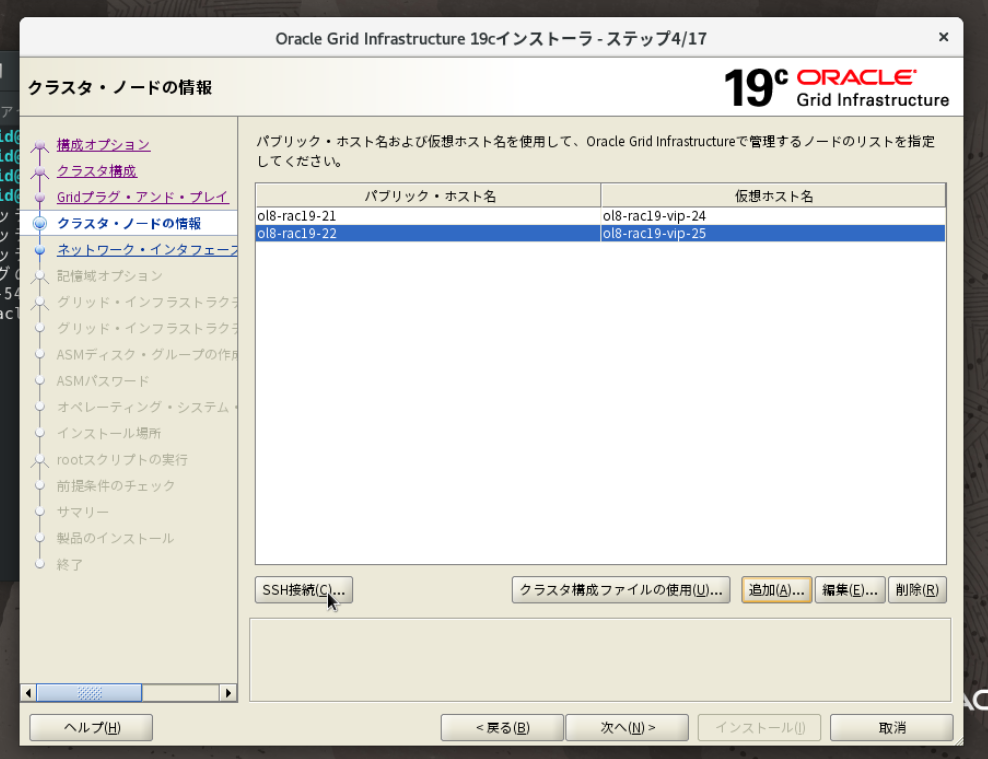Viewport: 988px width, 759px height.
Task: Click the empty message area below the buttons
Action: click(x=600, y=659)
